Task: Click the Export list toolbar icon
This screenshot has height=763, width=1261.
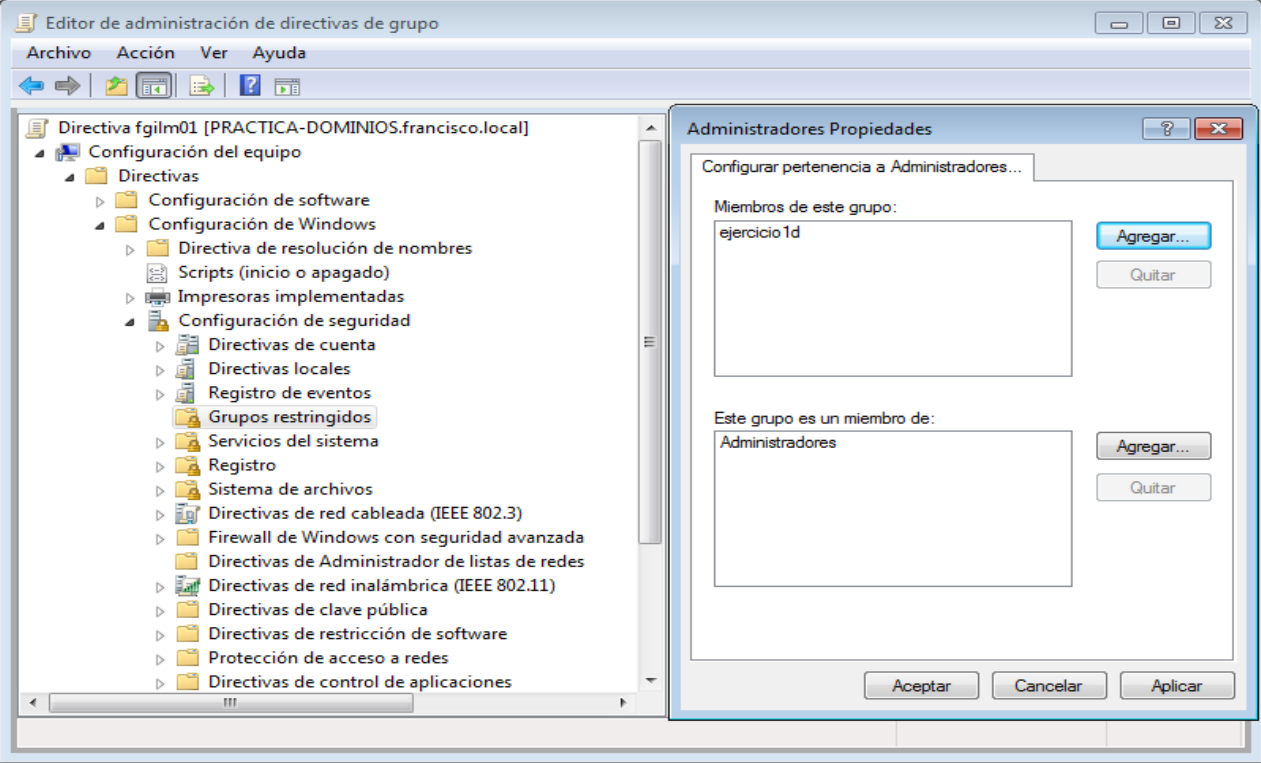Action: click(x=202, y=86)
